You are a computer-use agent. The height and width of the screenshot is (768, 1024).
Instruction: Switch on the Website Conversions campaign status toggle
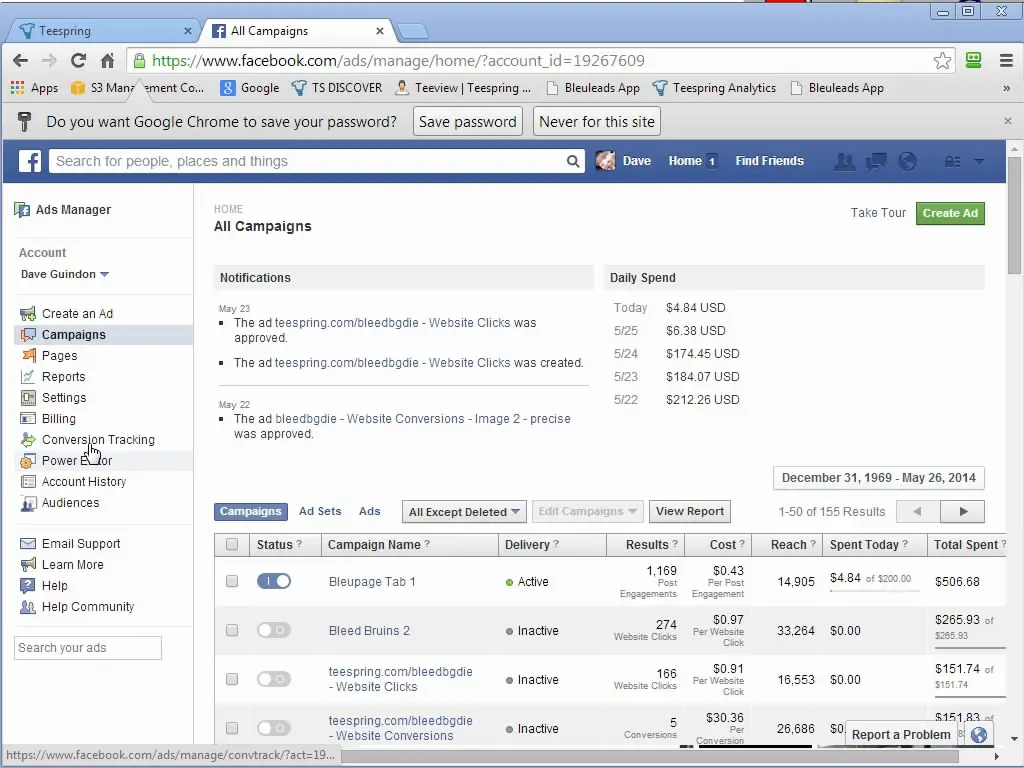[x=274, y=728]
